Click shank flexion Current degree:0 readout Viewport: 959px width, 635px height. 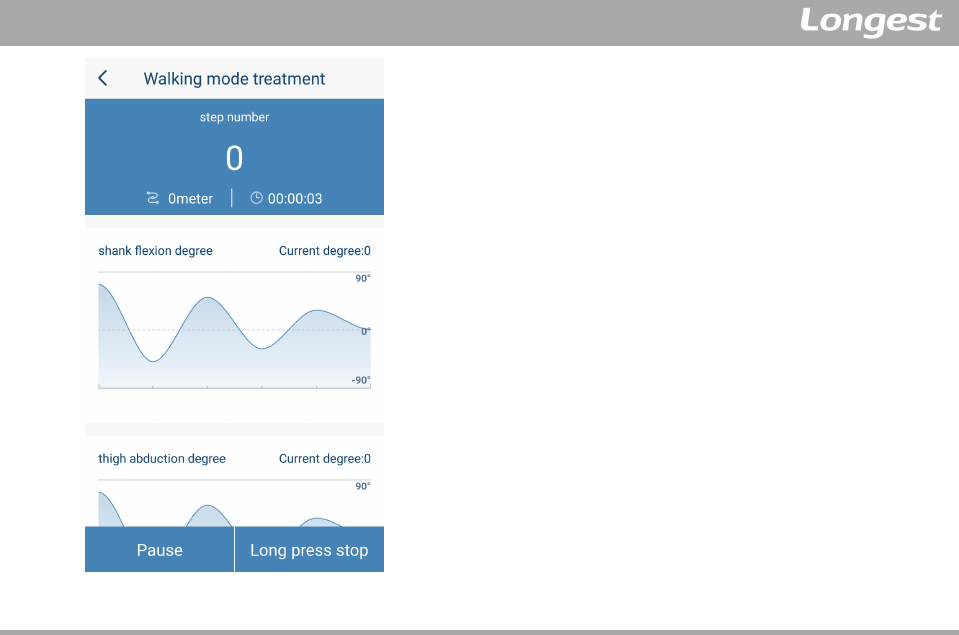click(325, 251)
